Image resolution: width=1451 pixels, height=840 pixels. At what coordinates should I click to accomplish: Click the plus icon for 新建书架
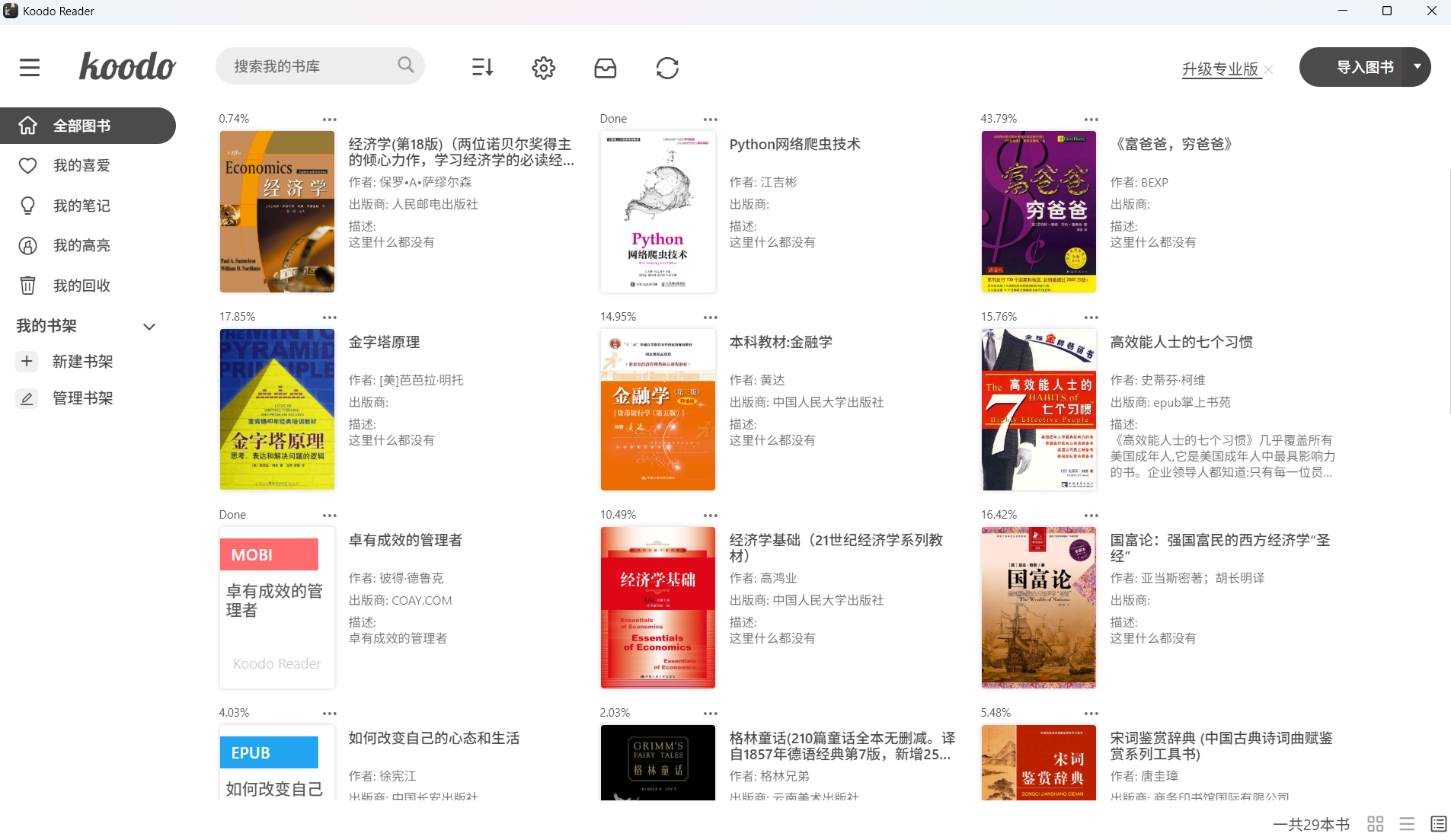27,361
